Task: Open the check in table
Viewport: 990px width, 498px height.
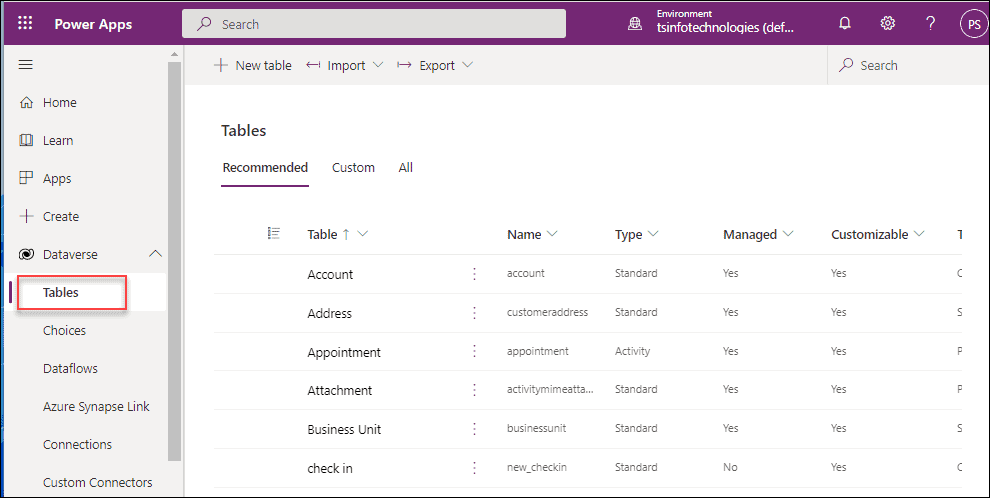Action: pos(330,468)
